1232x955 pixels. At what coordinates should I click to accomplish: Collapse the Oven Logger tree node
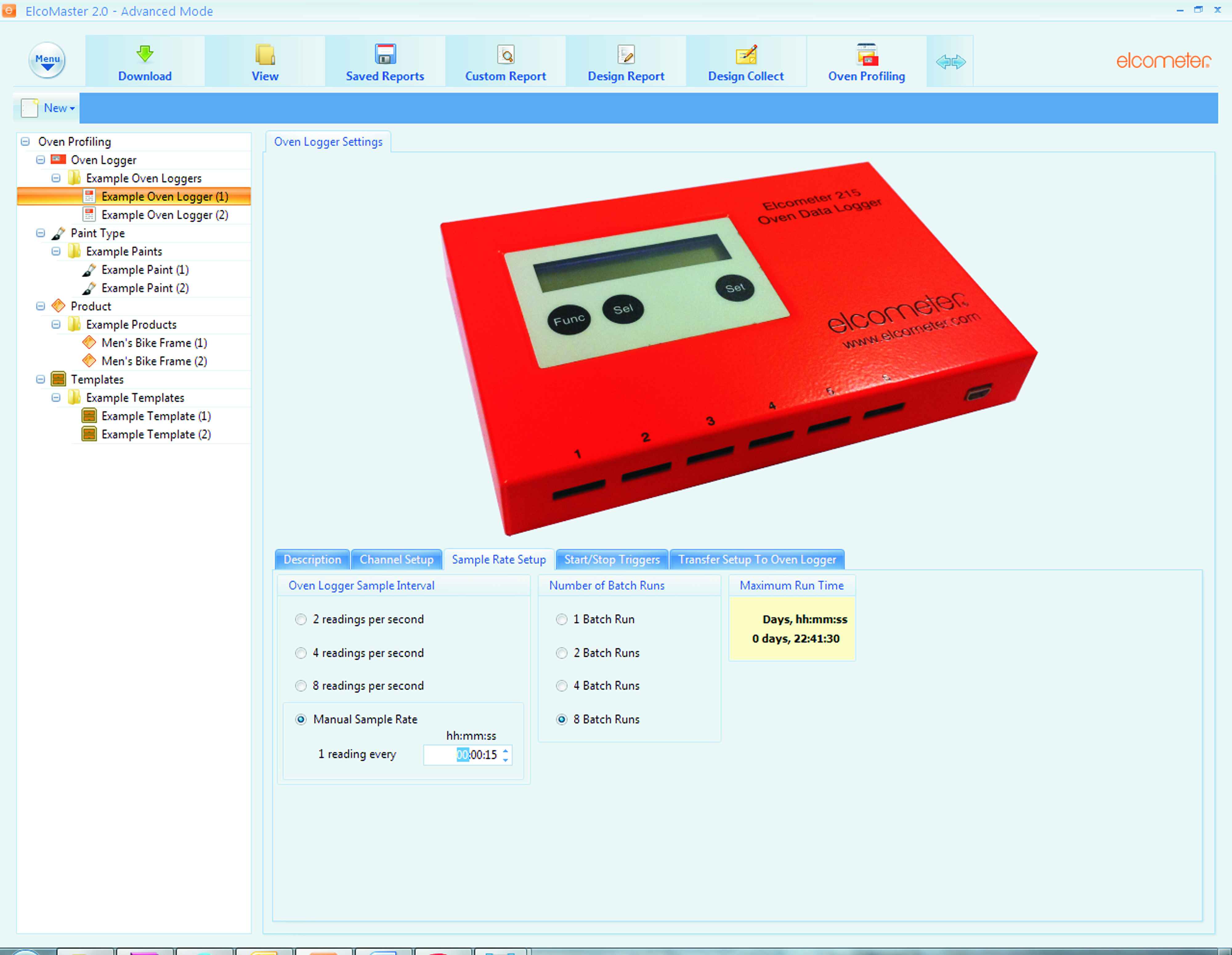(41, 160)
